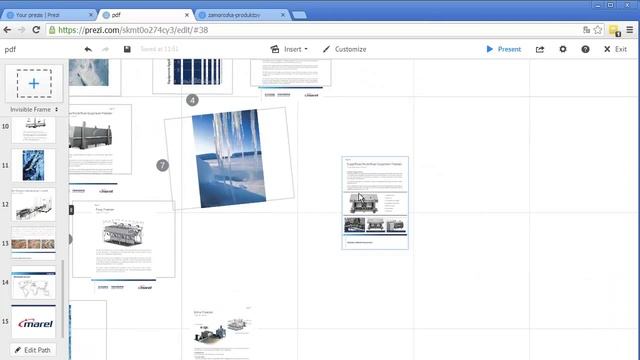Go forward in browser history
The image size is (640, 360).
click(x=22, y=30)
